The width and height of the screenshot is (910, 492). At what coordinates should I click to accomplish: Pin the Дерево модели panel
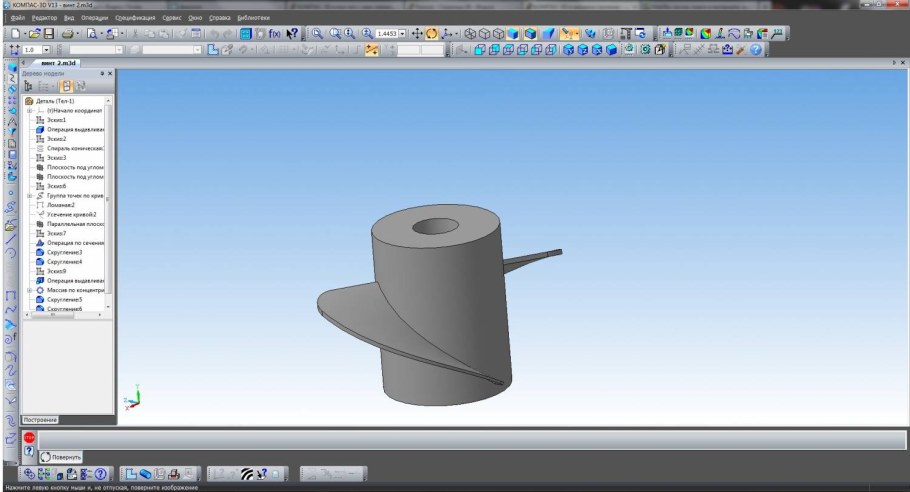[102, 74]
